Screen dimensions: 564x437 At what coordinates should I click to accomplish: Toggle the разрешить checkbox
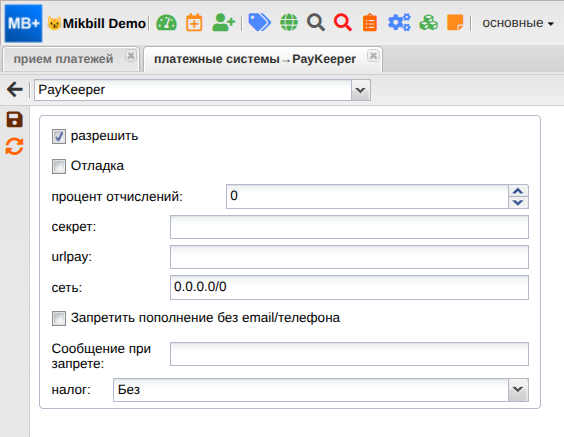point(59,137)
